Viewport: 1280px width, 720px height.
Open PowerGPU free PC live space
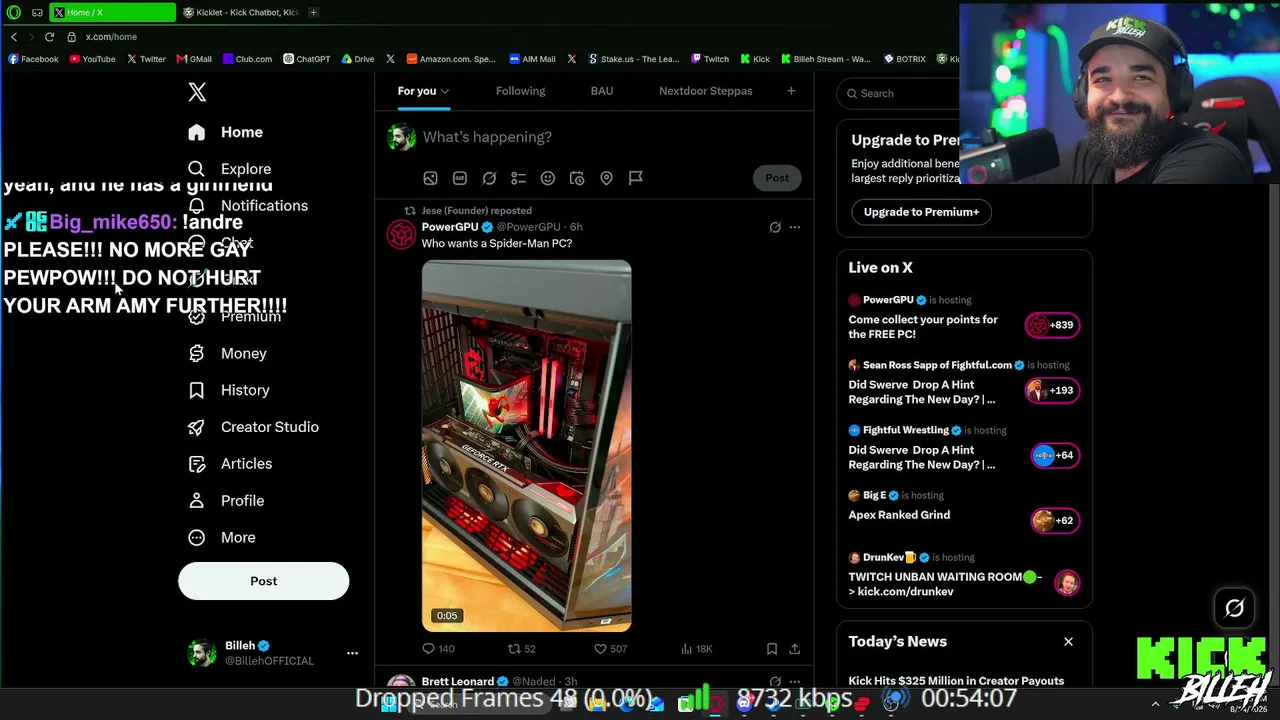pos(964,318)
